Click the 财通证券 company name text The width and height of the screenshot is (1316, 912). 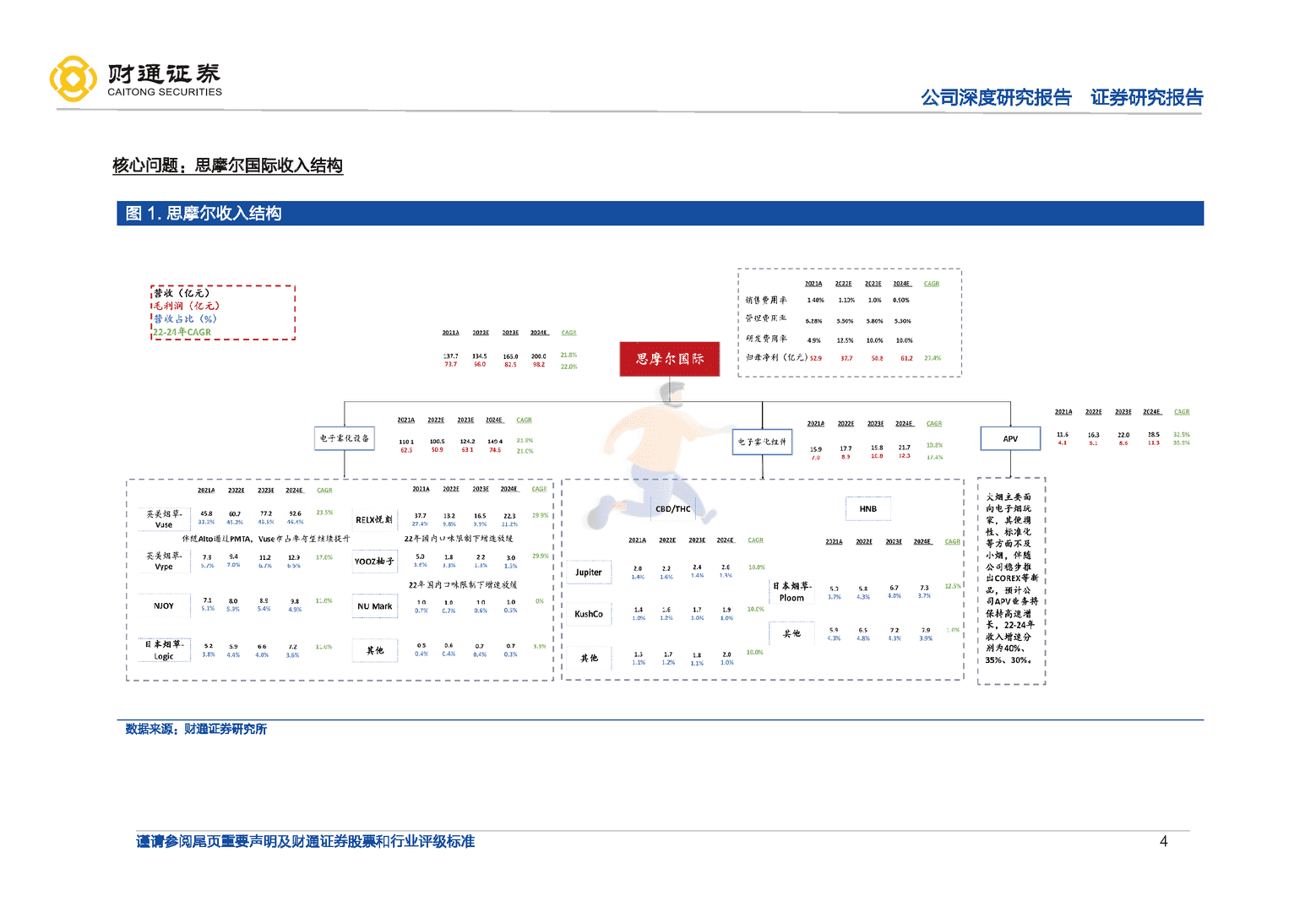coord(164,73)
